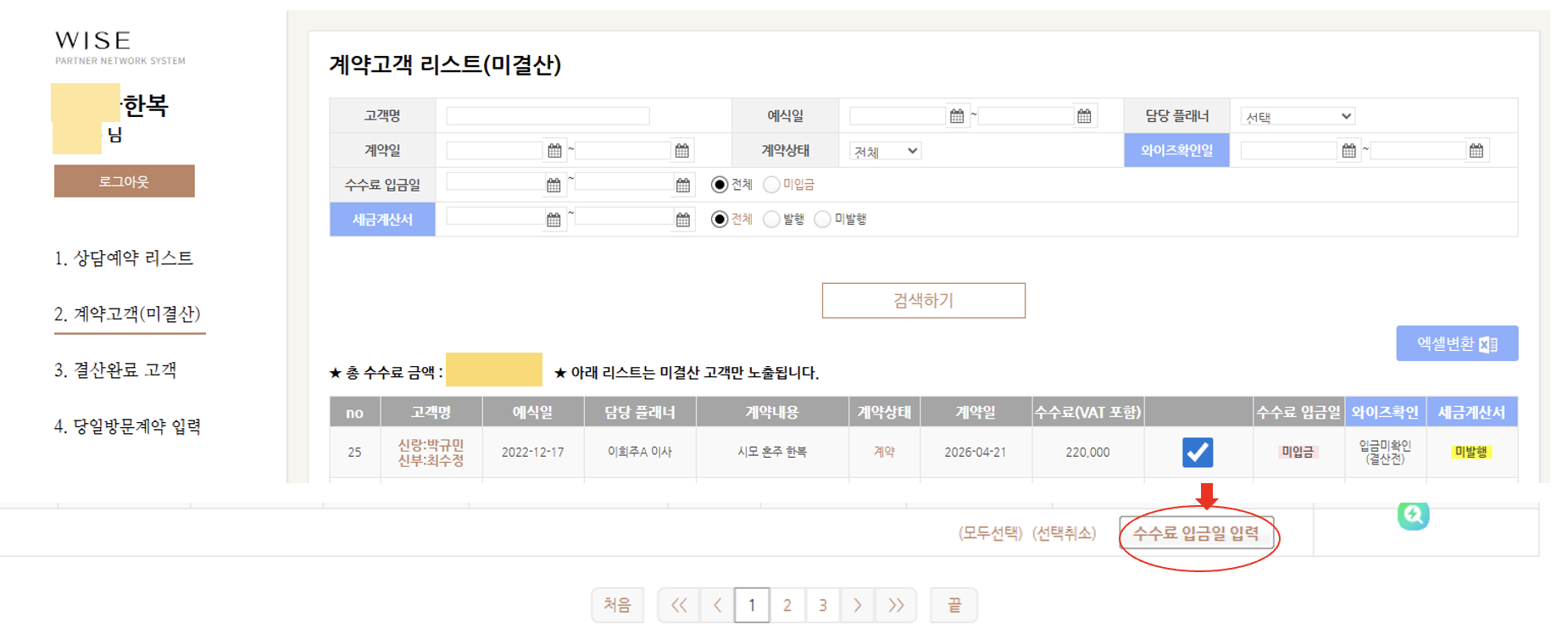Screen dimensions: 1568x634
Task: Click the 와이즈확인일 end date calendar icon
Action: (1476, 151)
